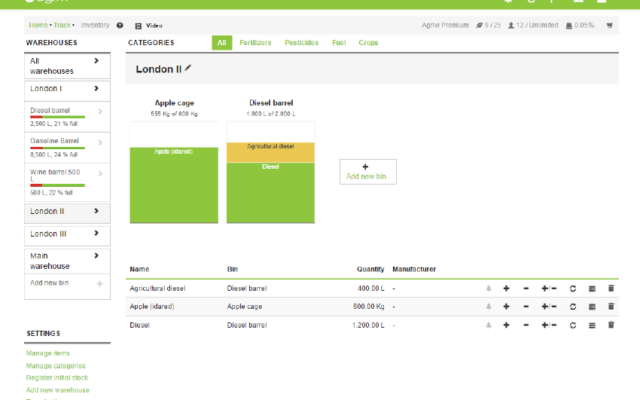This screenshot has width=640, height=400.
Task: Delete the Agricultural diesel row with trash
Action: (x=611, y=288)
